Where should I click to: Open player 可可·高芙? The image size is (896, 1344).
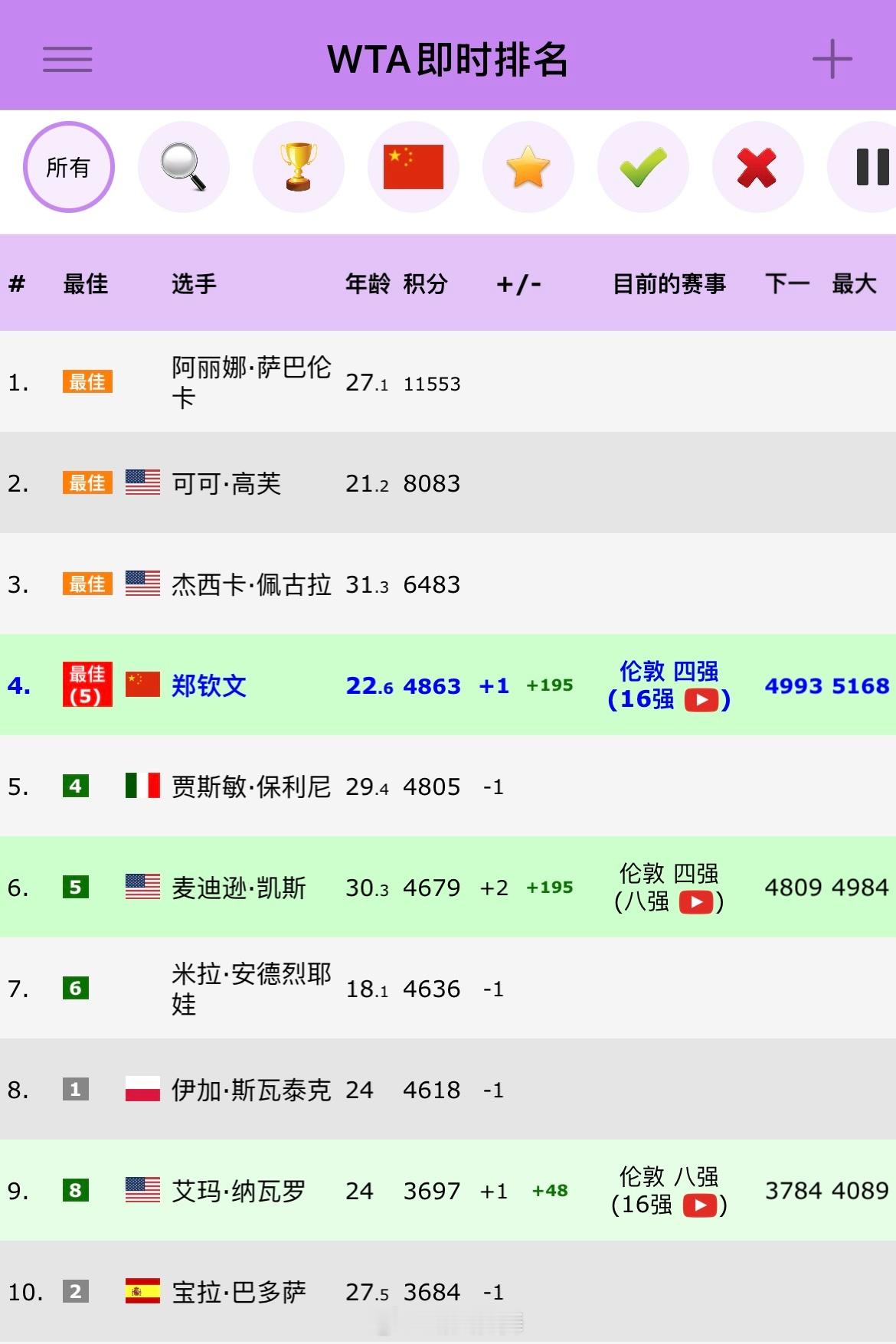click(227, 483)
